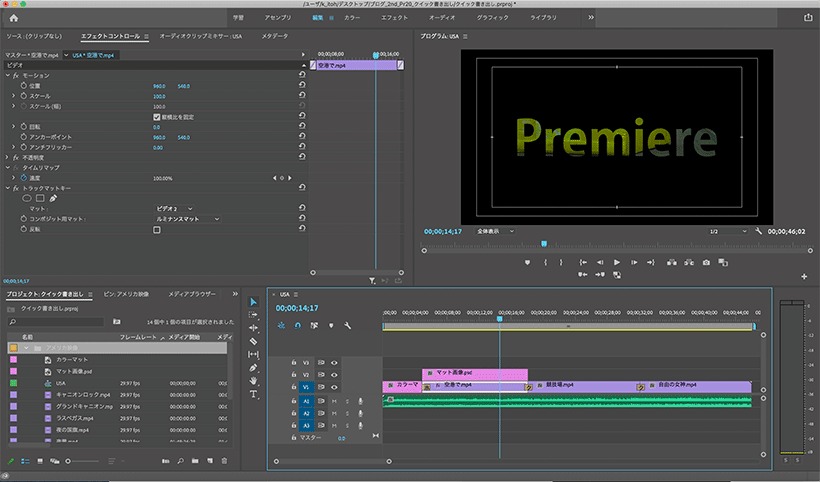Viewport: 820px width, 482px height.
Task: Open オーディオクリップミキサー tab
Action: [200, 36]
